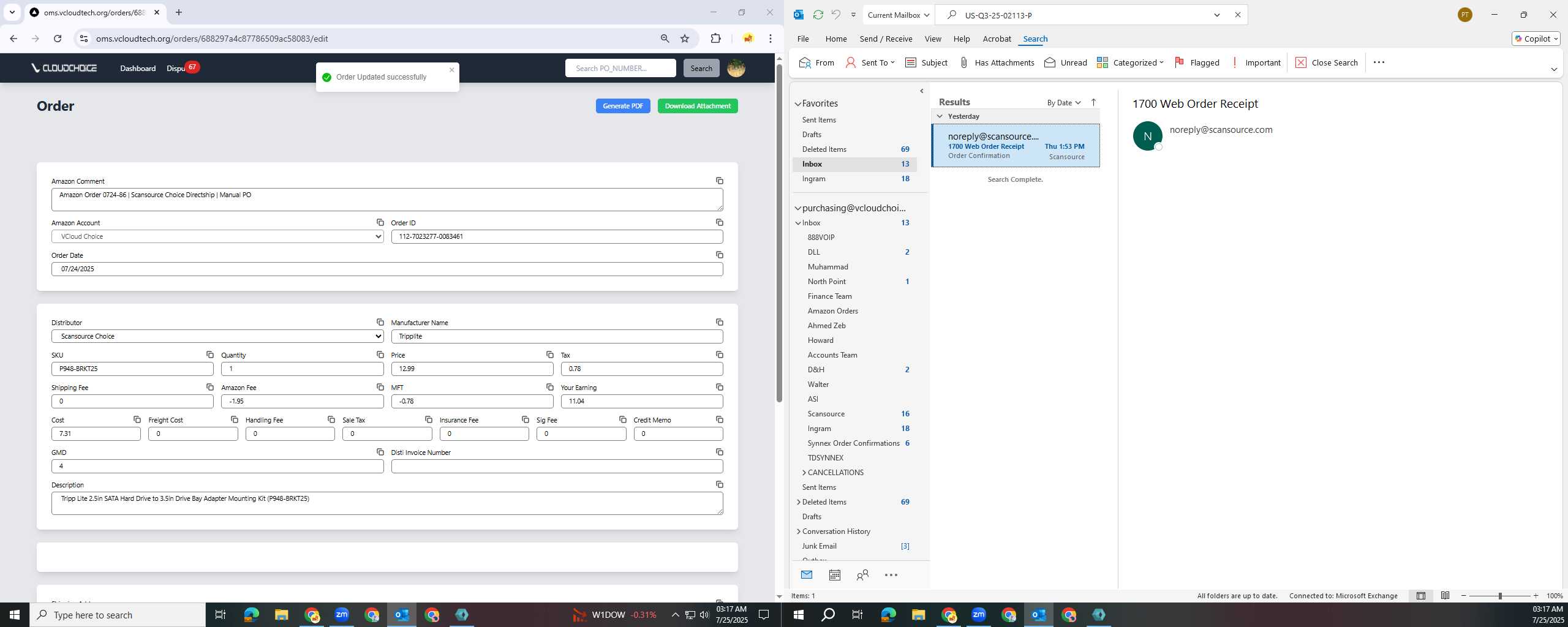Adjust the Outlook zoom slider
Screen dimensions: 1568x627
[x=1500, y=596]
